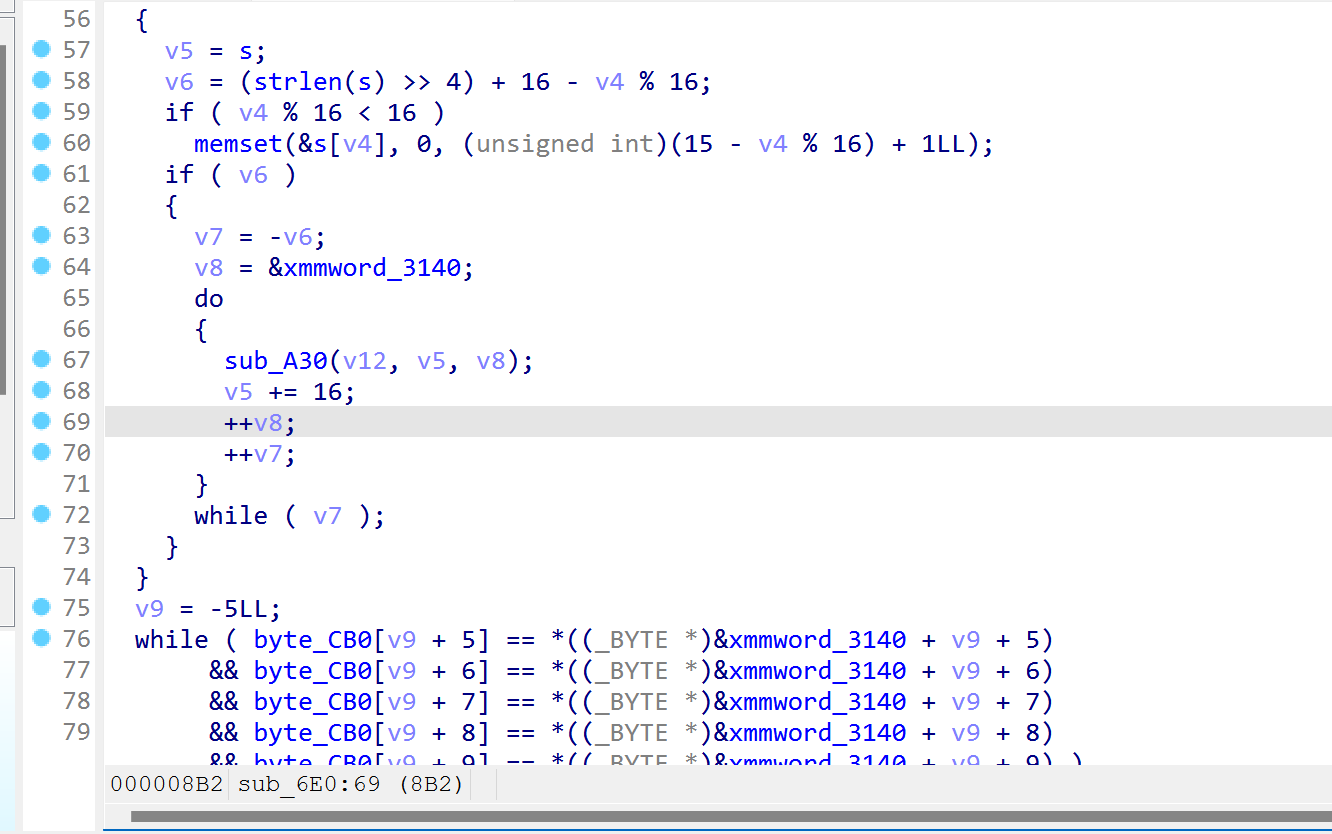Screen dimensions: 1332x834
Task: Click the blue breakpoint dot on line 57
Action: (41, 49)
